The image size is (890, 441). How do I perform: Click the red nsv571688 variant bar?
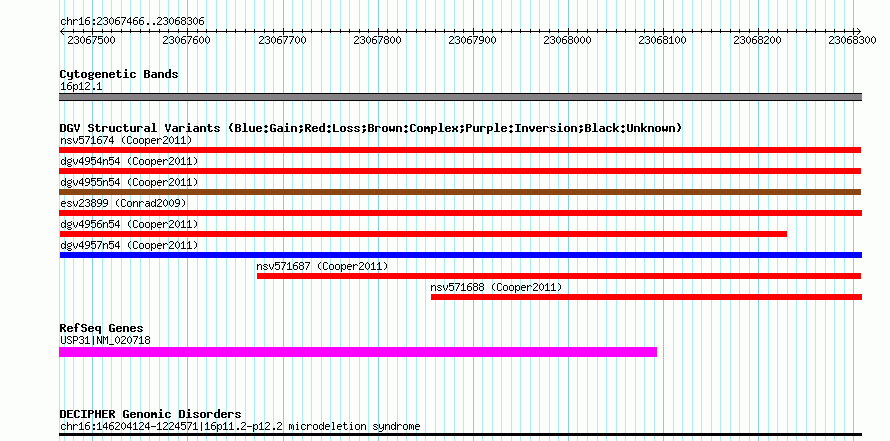[x=646, y=297]
